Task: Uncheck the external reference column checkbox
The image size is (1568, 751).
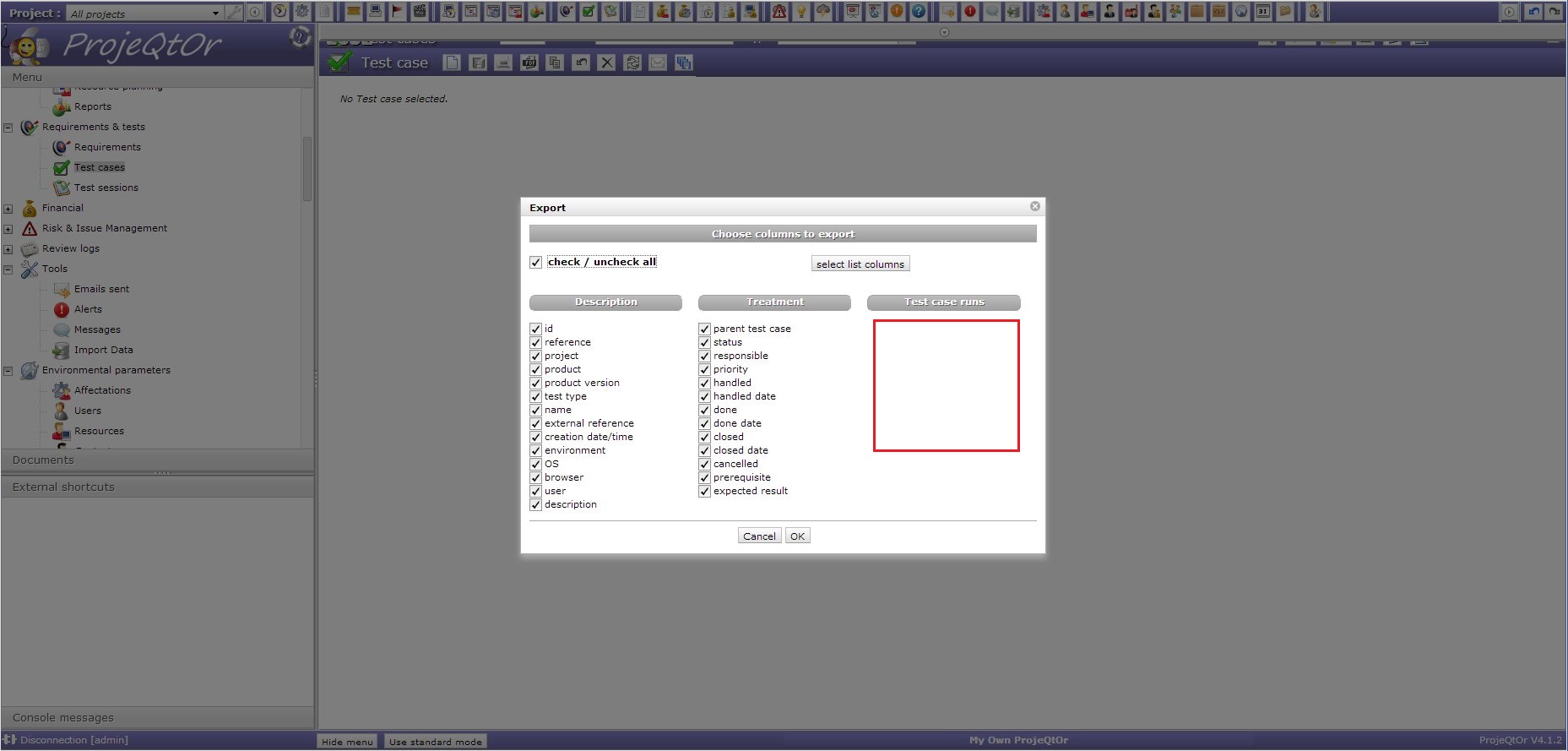Action: [535, 424]
